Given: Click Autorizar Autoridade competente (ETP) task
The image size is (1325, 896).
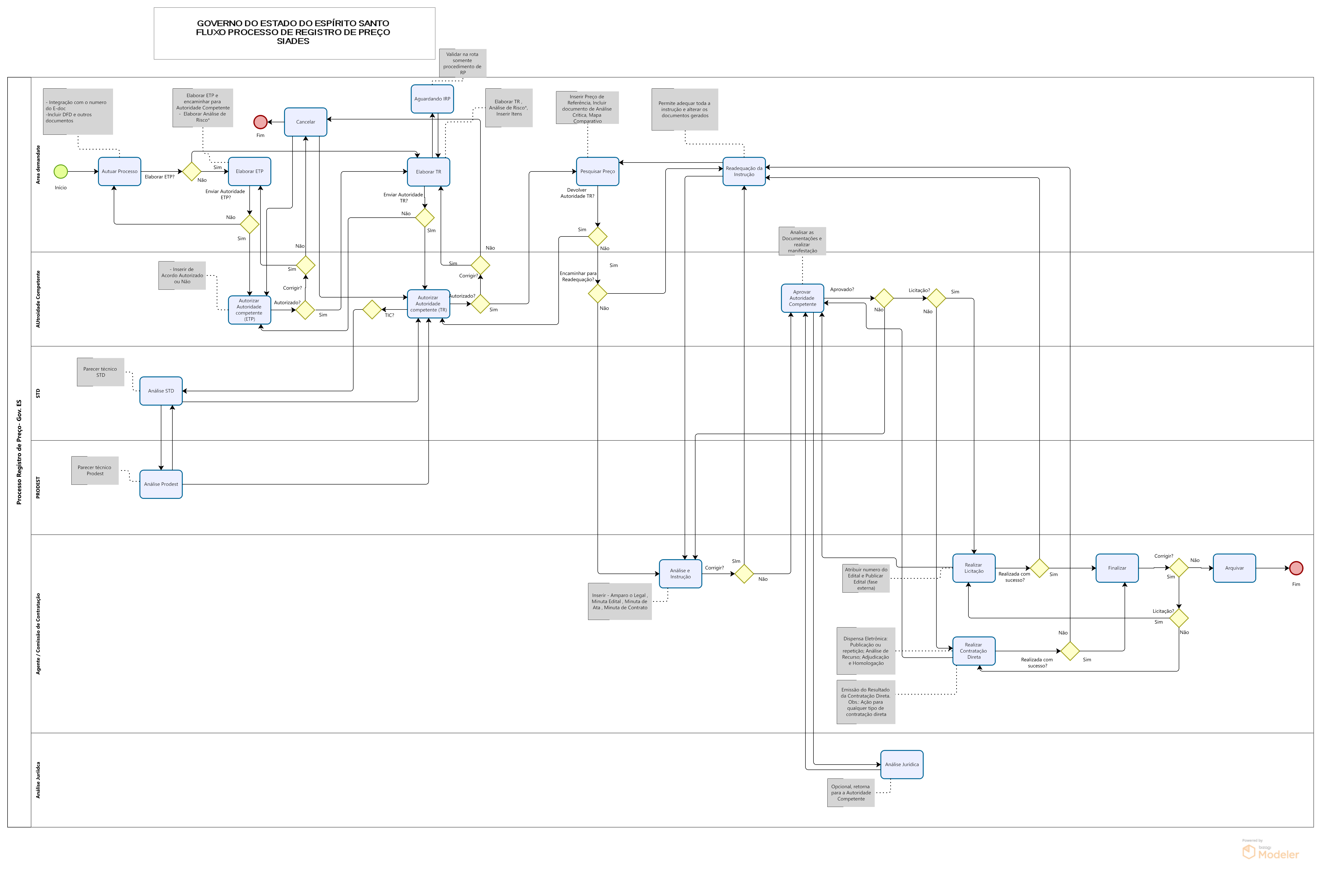Looking at the screenshot, I should pyautogui.click(x=250, y=310).
